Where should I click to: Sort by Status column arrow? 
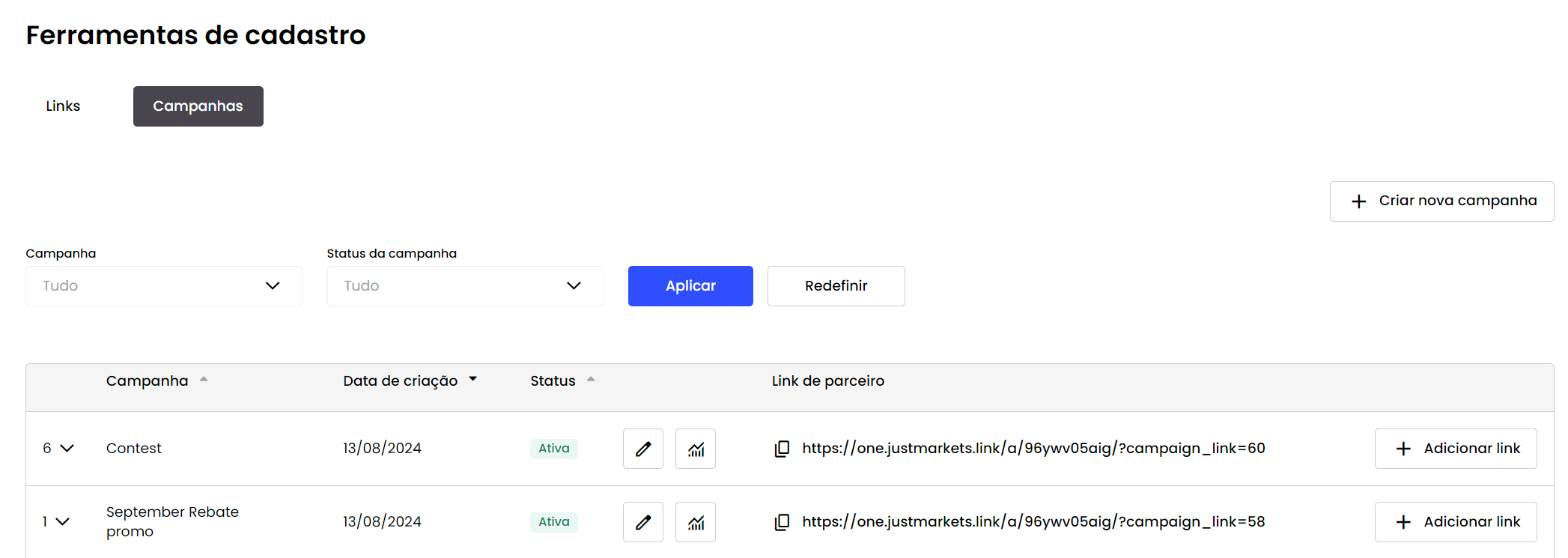[591, 380]
